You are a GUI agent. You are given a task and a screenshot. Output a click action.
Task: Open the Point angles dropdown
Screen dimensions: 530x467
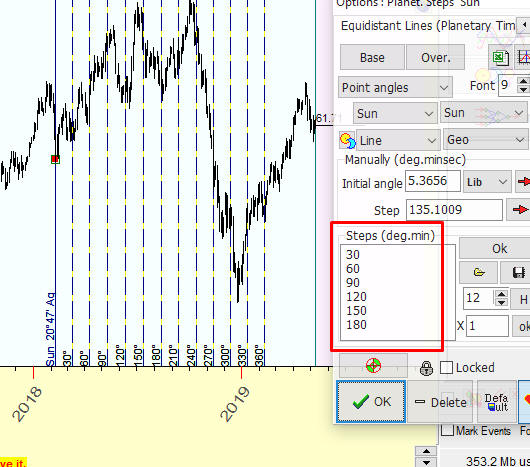tap(395, 88)
